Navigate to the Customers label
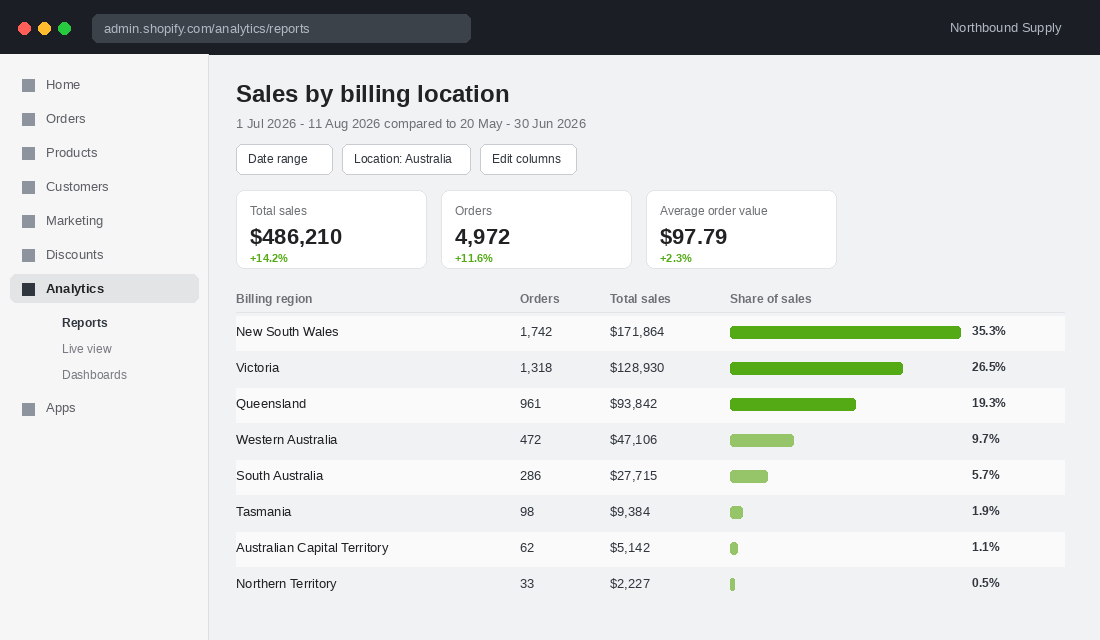1100x640 pixels. (77, 187)
